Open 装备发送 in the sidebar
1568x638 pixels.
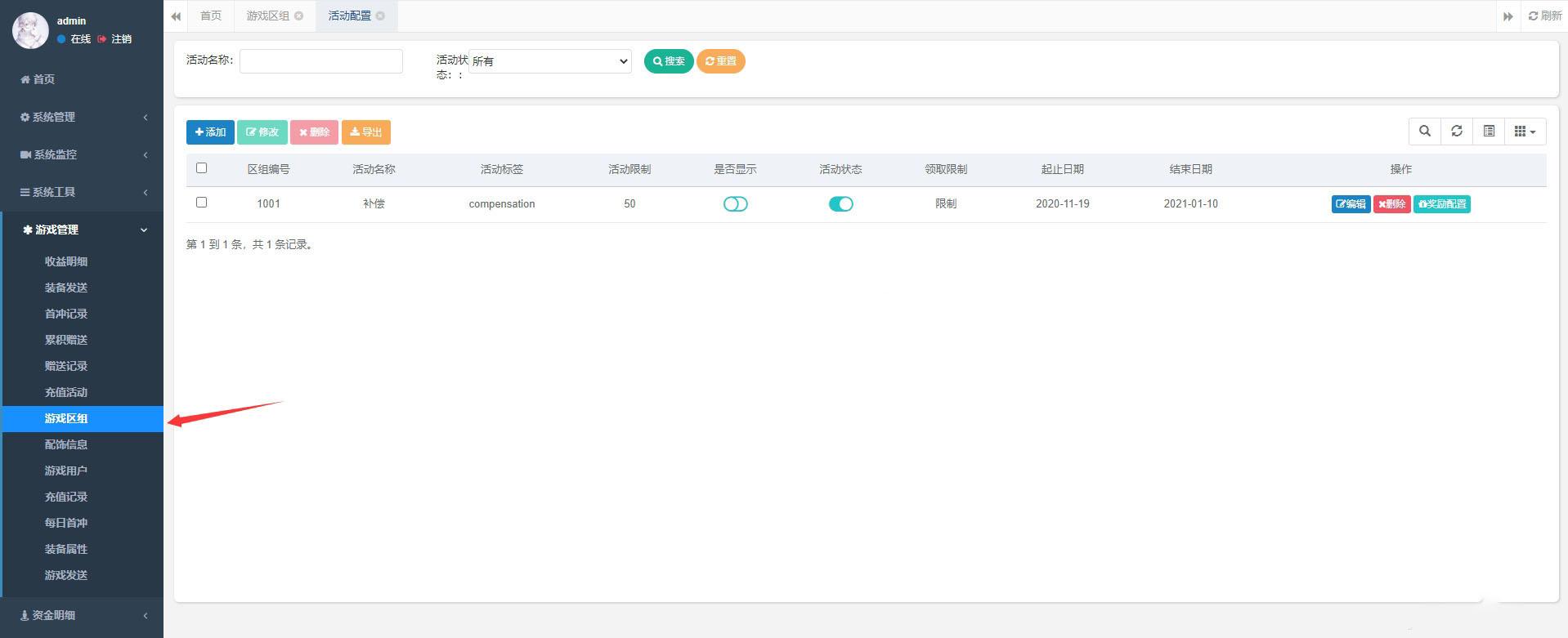click(66, 288)
